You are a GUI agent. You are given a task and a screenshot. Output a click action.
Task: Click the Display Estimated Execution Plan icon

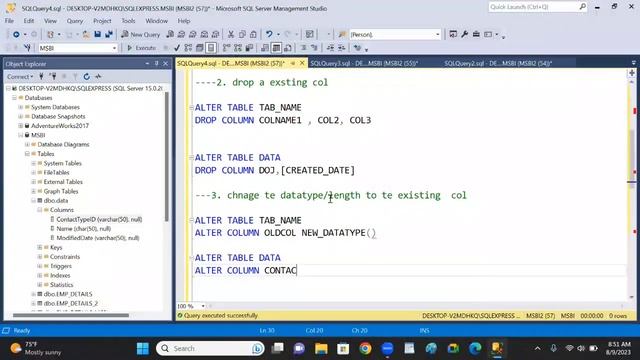click(x=188, y=48)
